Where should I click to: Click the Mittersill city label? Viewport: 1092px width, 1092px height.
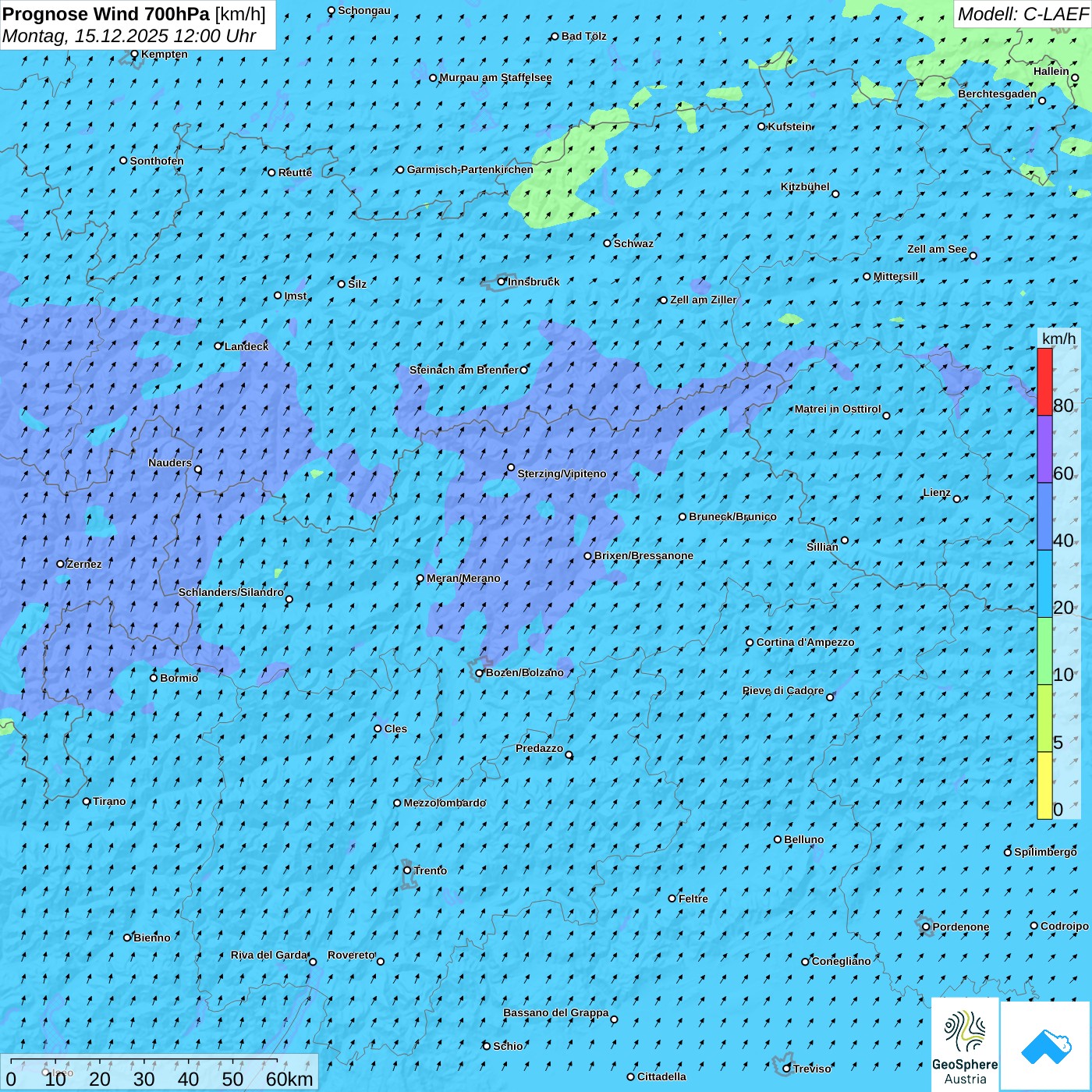point(895,276)
